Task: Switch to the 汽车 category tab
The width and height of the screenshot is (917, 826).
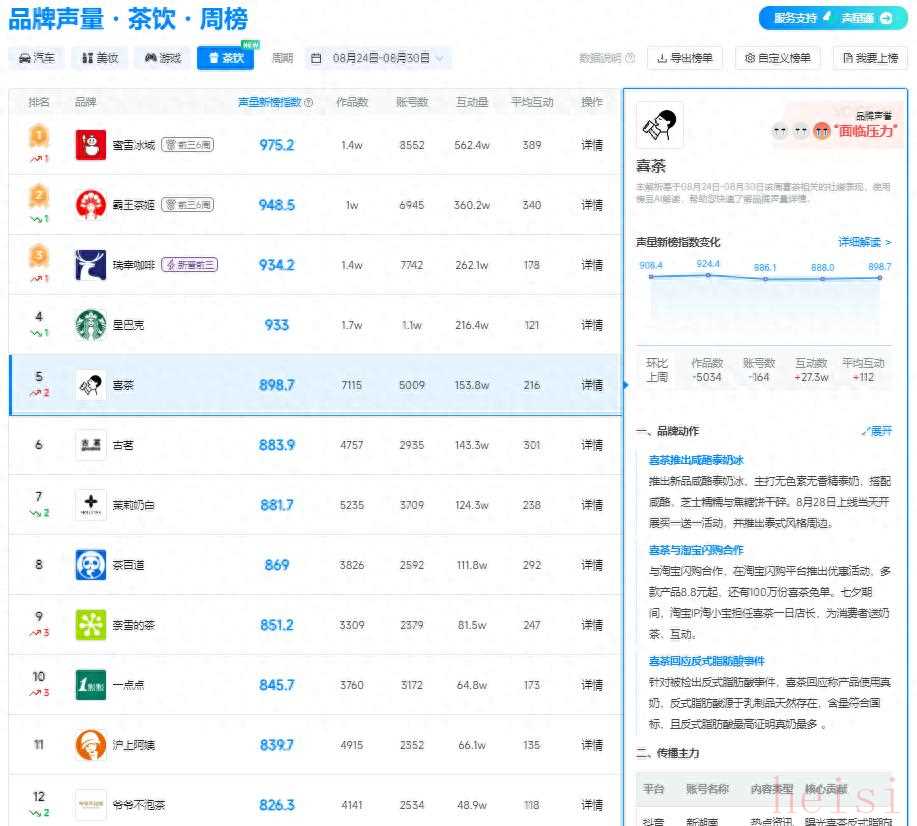Action: (37, 58)
